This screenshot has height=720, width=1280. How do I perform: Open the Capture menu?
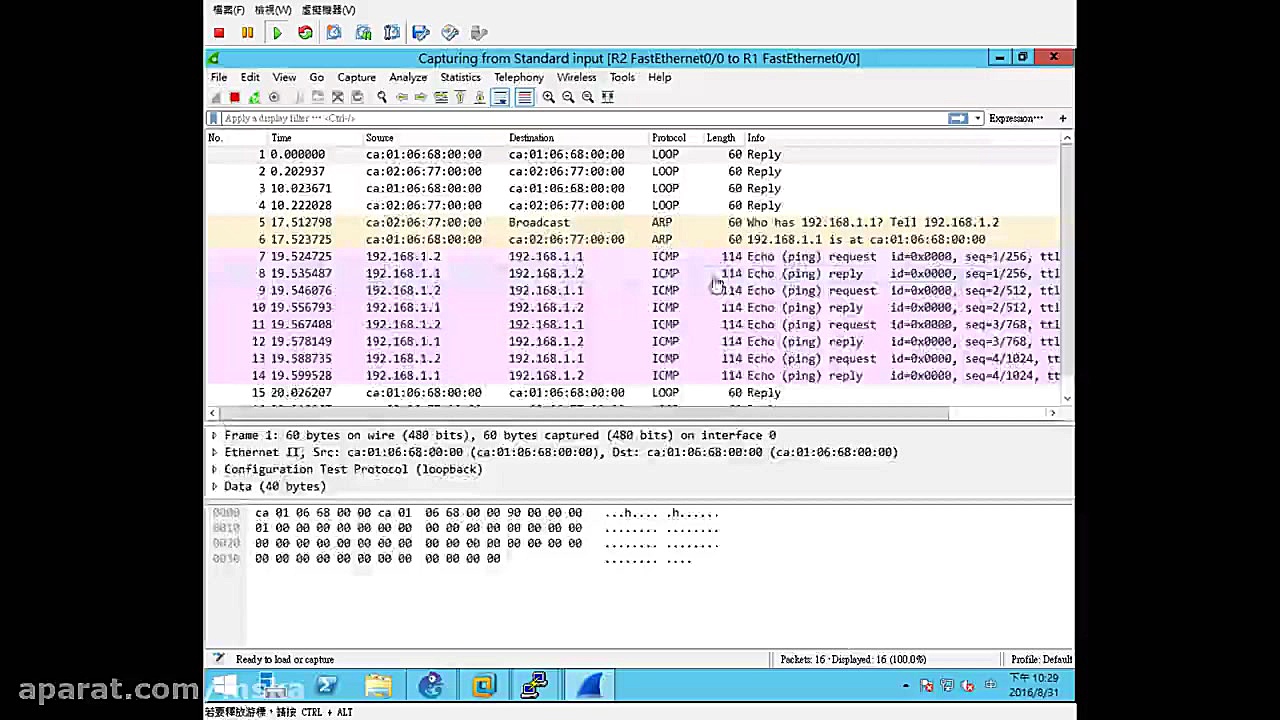pos(357,77)
